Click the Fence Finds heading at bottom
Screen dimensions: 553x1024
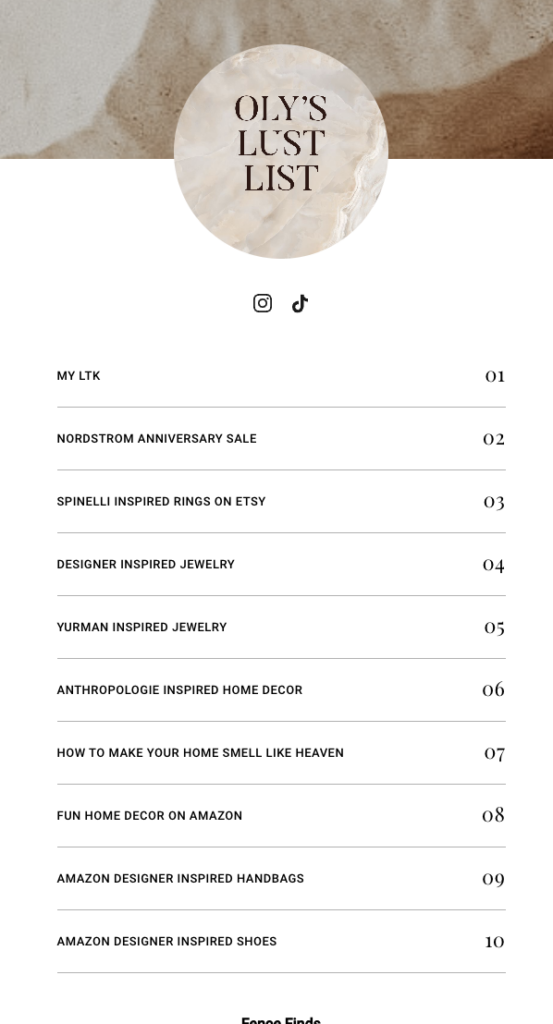281,1020
